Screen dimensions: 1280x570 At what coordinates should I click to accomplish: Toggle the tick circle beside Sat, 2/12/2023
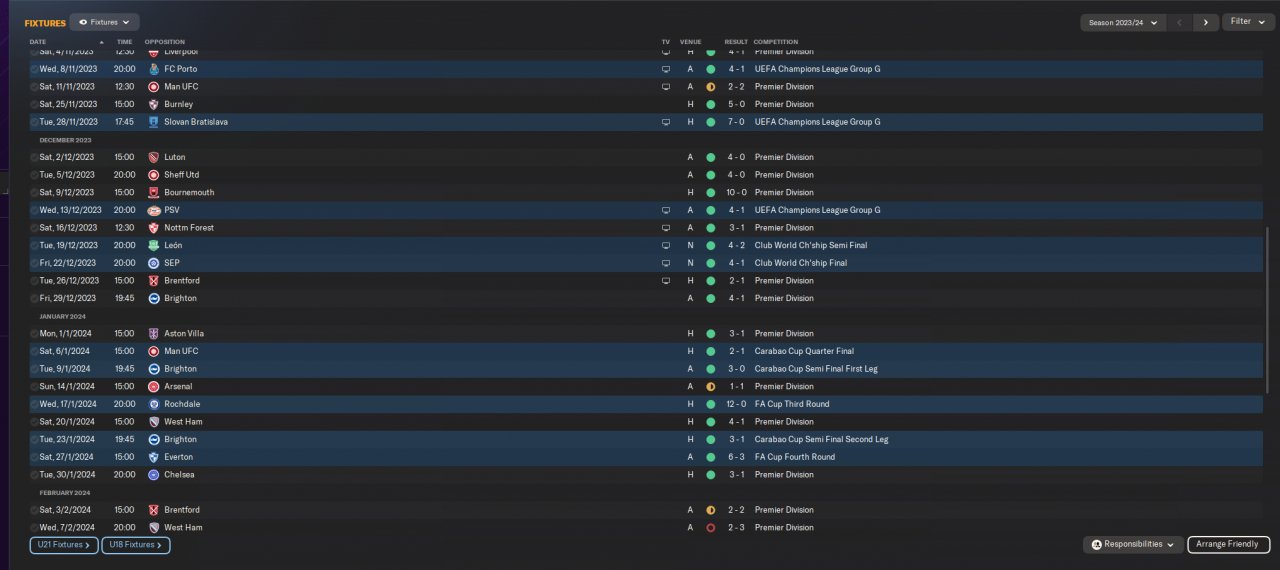[x=34, y=157]
